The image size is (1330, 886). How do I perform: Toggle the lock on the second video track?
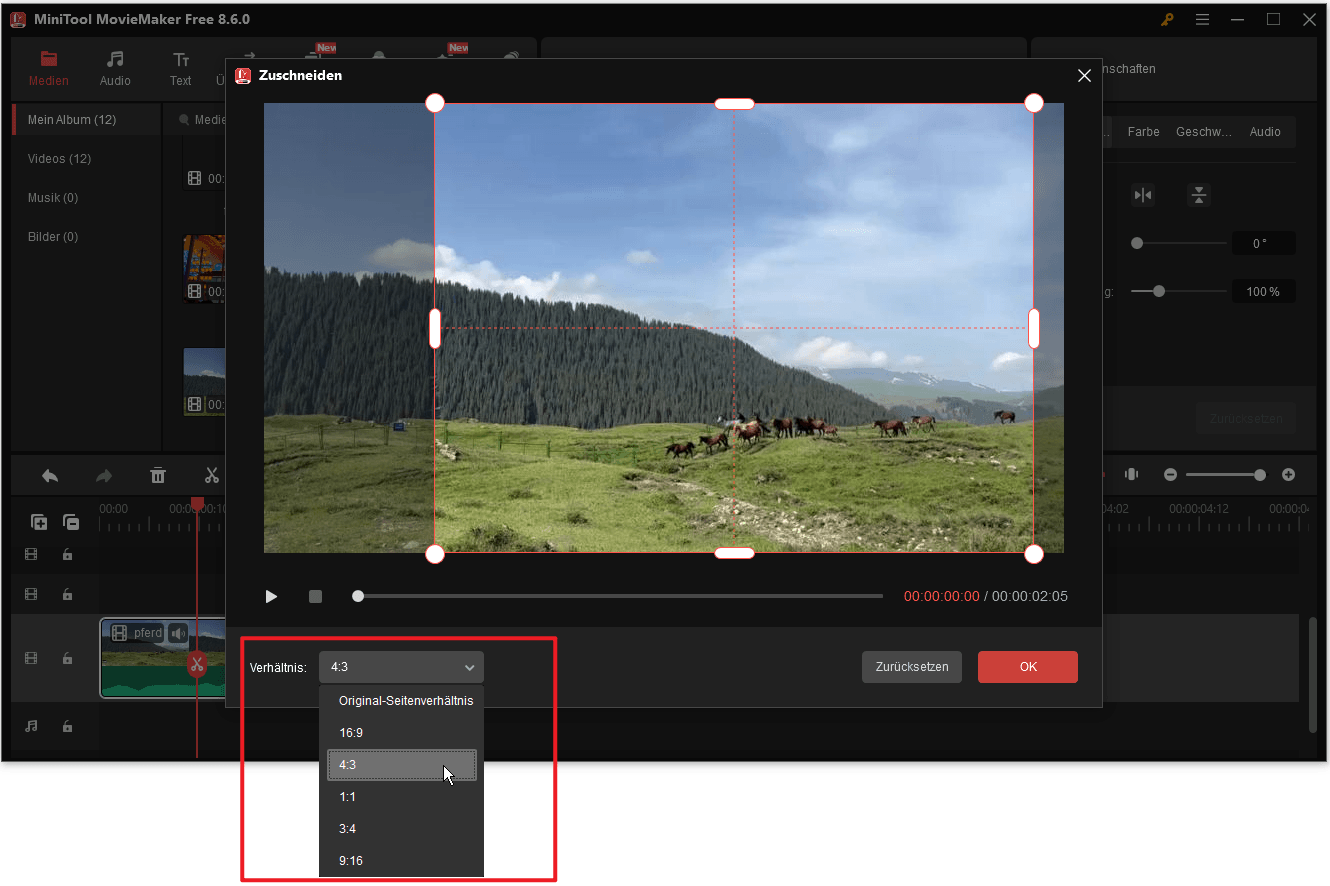[67, 594]
